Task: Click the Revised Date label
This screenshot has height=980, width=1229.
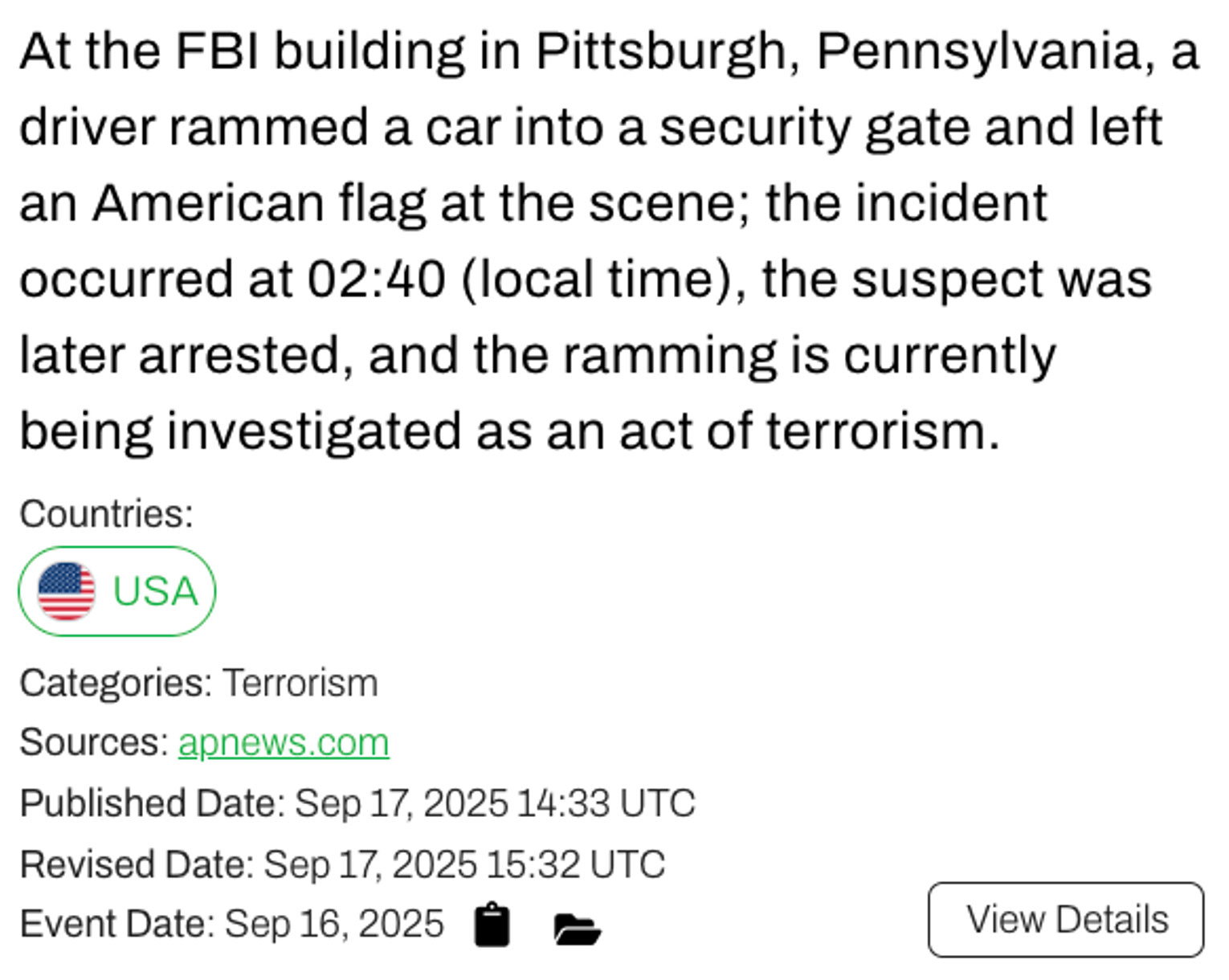Action: coord(137,865)
